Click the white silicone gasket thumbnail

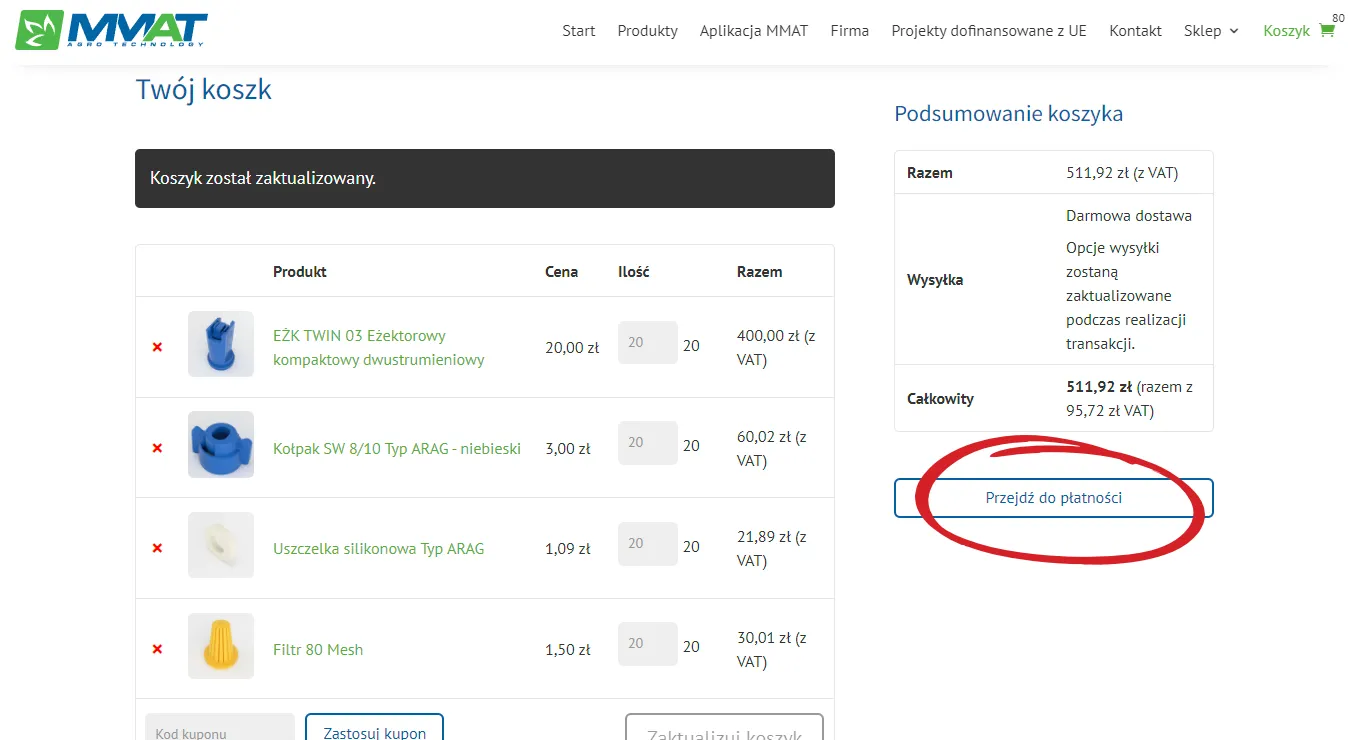pyautogui.click(x=221, y=545)
